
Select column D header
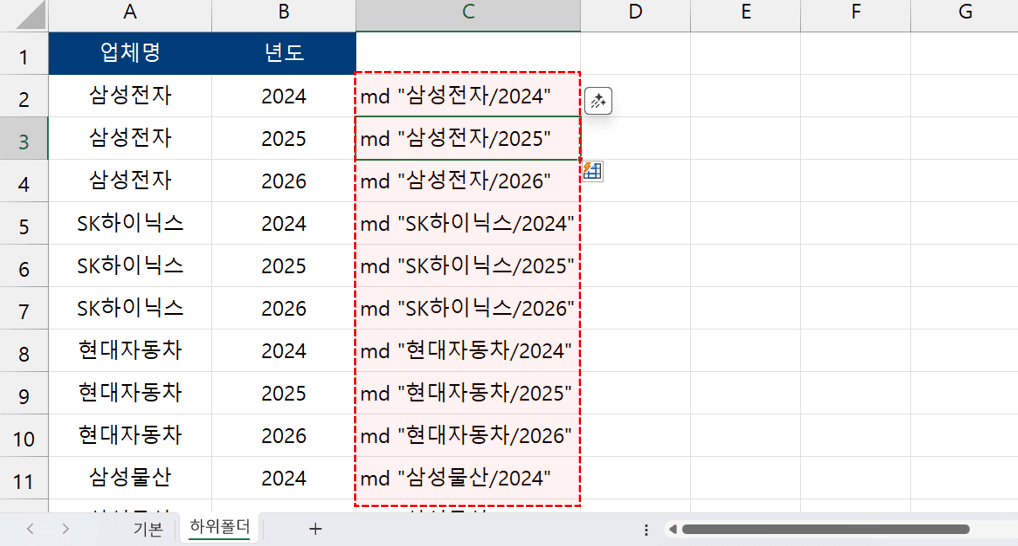(636, 16)
